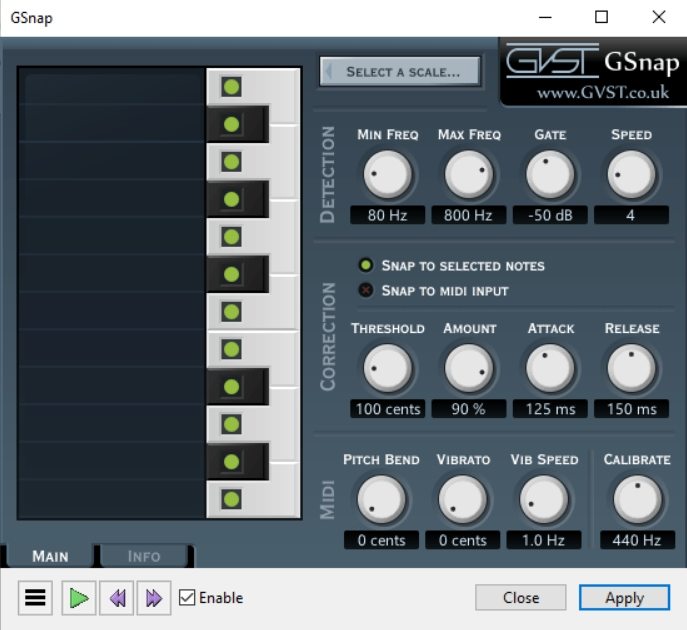687x630 pixels.
Task: Click the Min Freq knob
Action: point(387,174)
